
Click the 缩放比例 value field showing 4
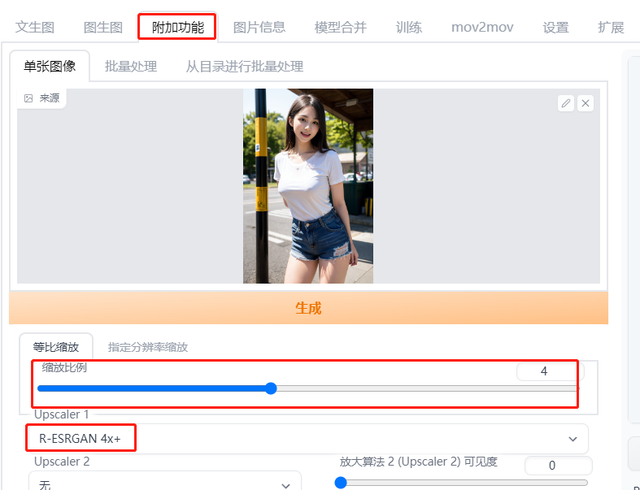coord(548,371)
